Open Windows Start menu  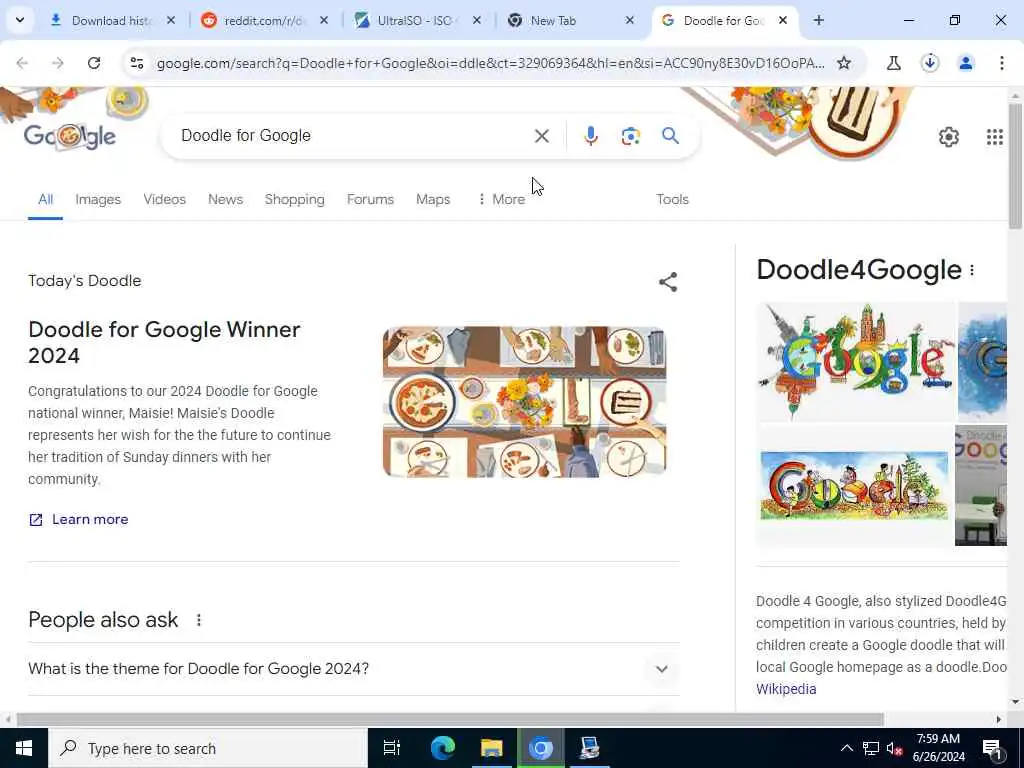24,748
